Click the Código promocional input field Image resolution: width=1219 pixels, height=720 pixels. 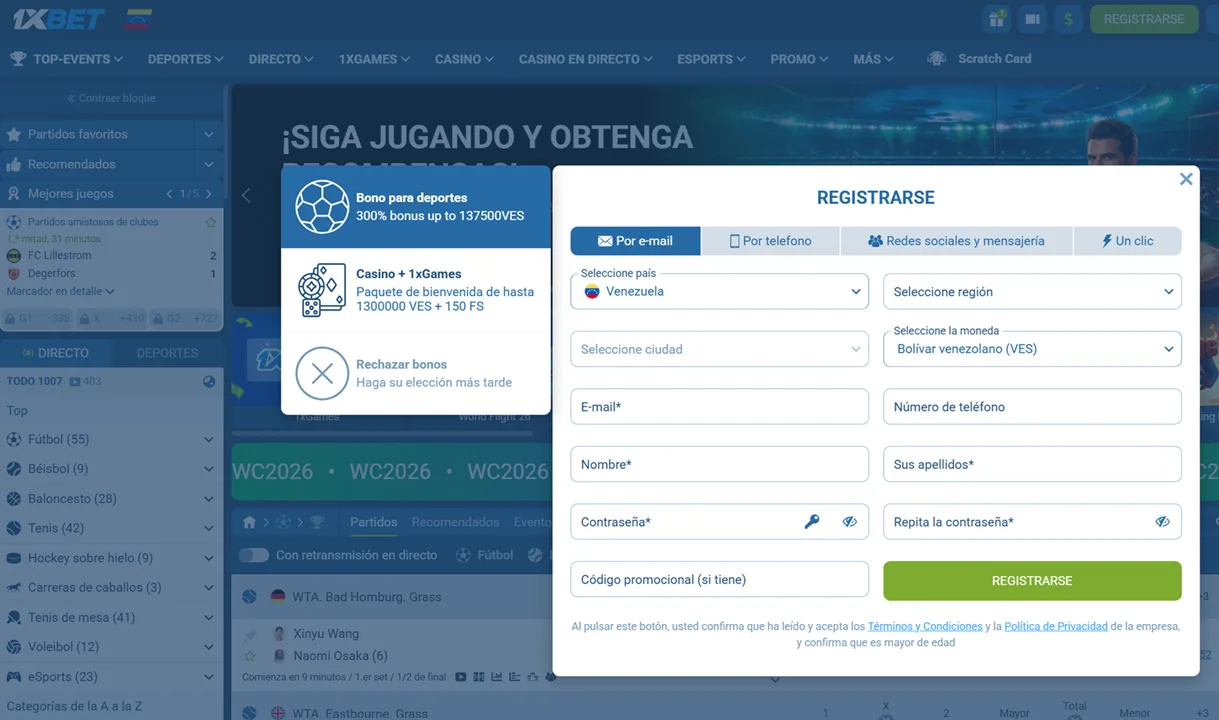(x=719, y=579)
